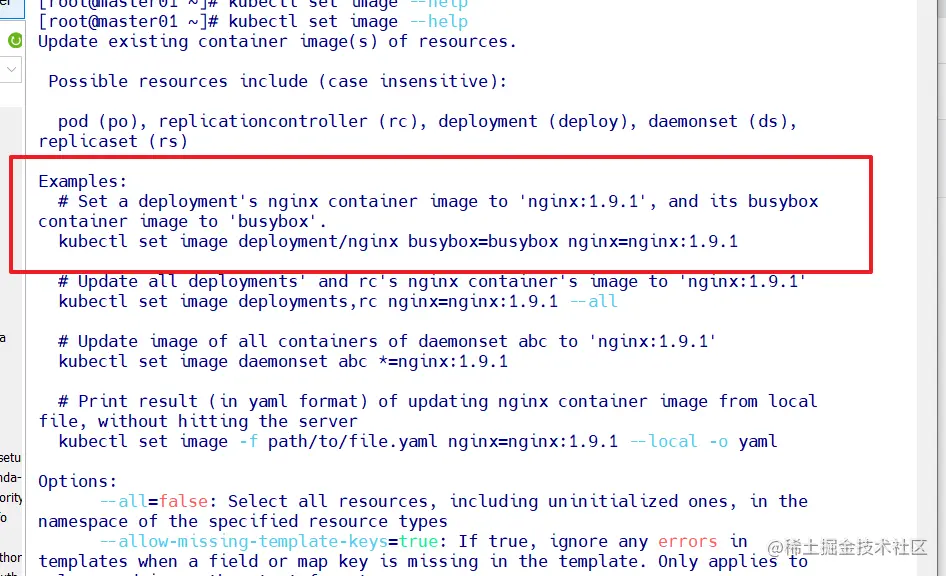Click "busybox=busybox" argument in example command

click(483, 241)
